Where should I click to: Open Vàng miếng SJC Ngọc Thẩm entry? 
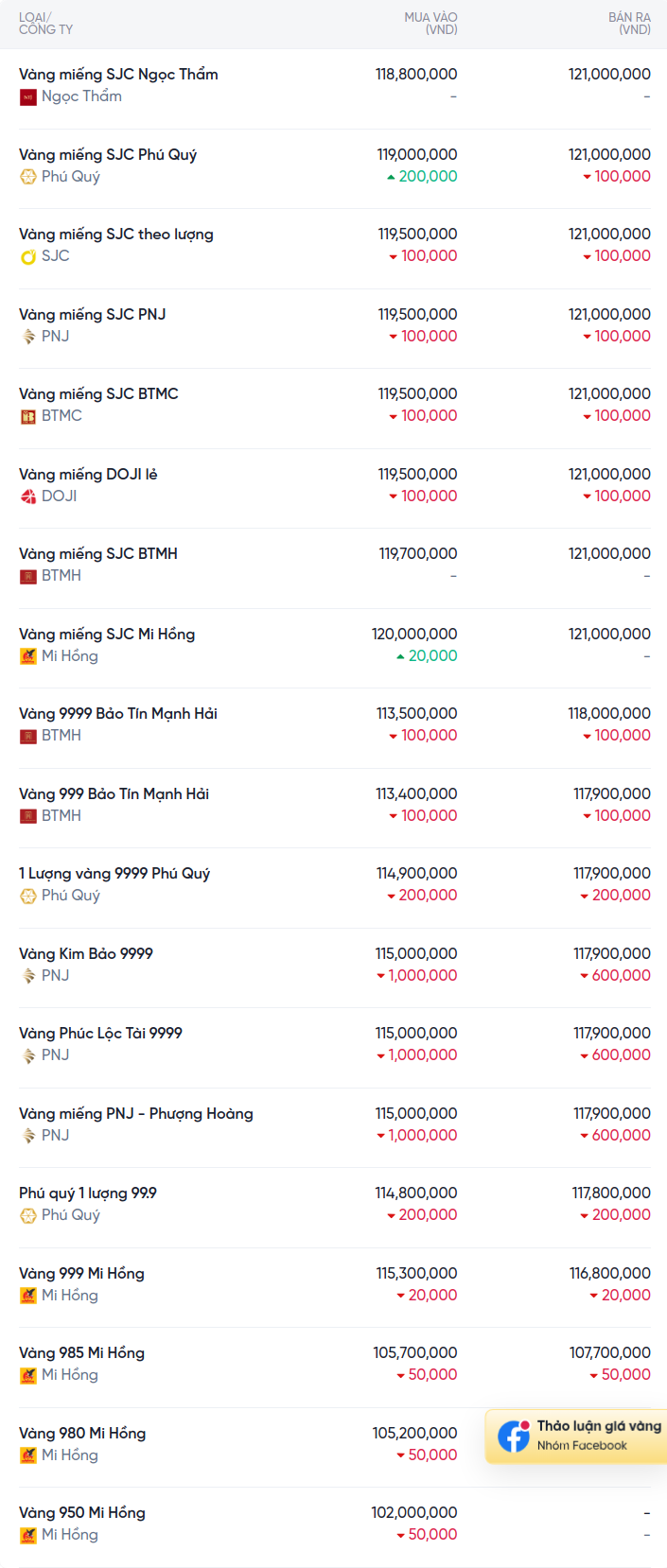[118, 75]
